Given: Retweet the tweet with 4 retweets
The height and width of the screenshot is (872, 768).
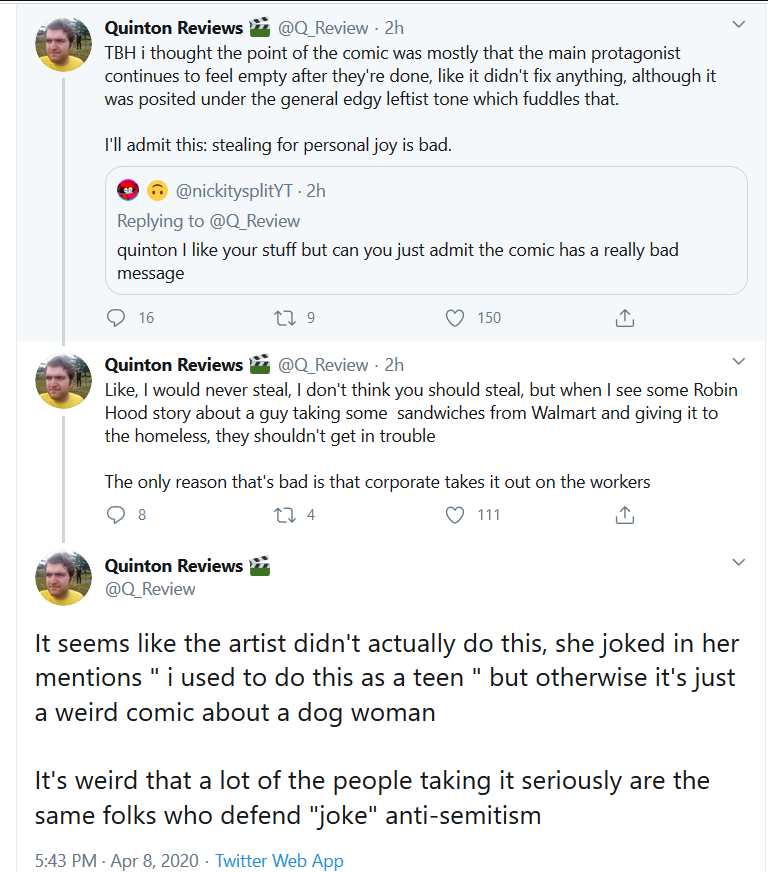Looking at the screenshot, I should [x=285, y=515].
